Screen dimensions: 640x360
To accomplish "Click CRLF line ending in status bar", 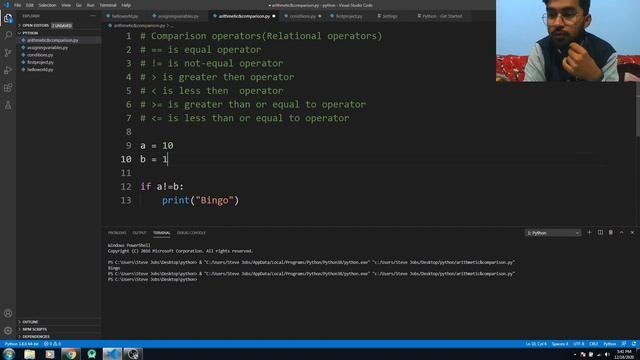I will pos(593,344).
